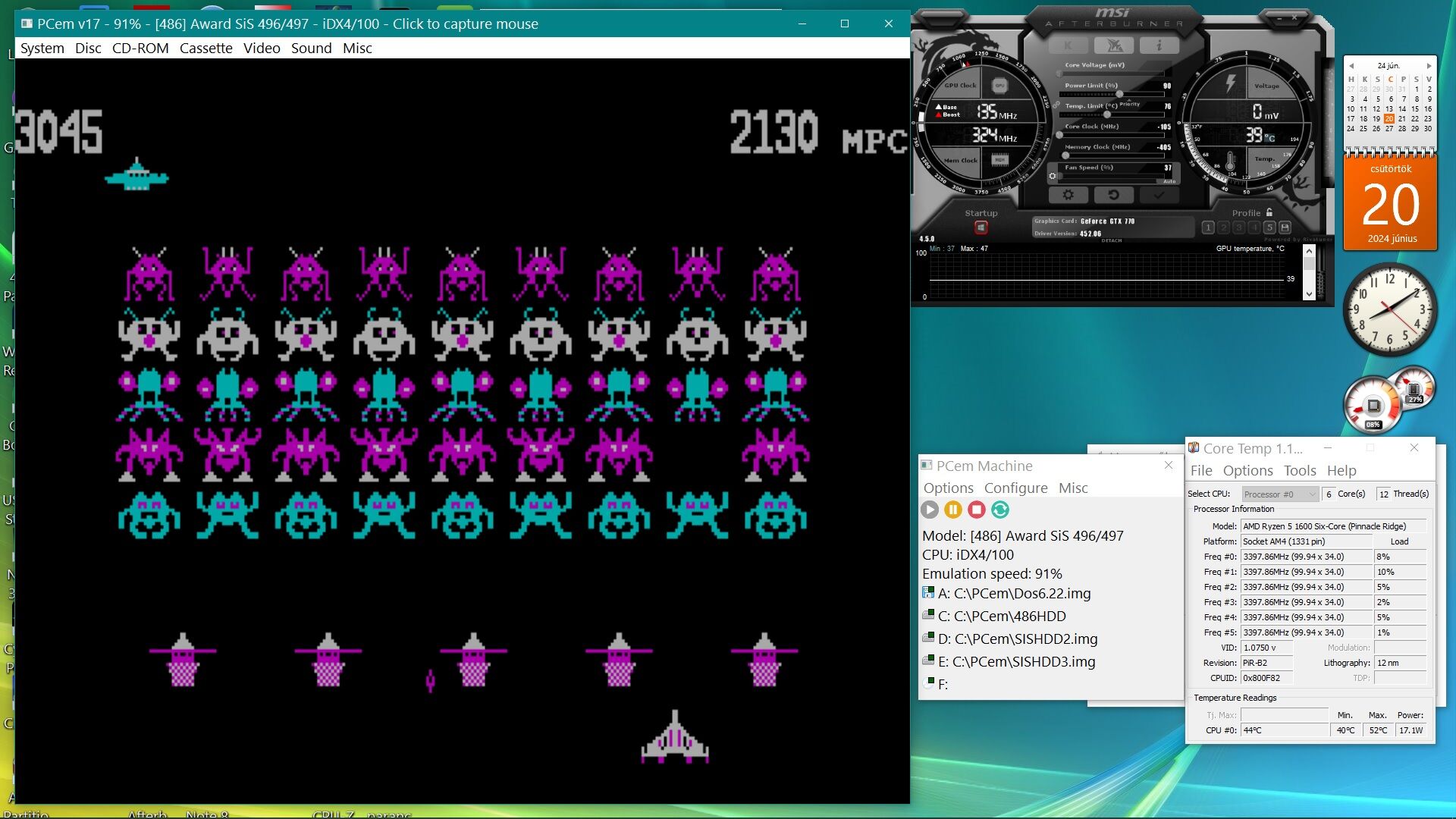Screen dimensions: 1456x819
Task: Click the Model field in Core Temp
Action: pyautogui.click(x=1334, y=526)
